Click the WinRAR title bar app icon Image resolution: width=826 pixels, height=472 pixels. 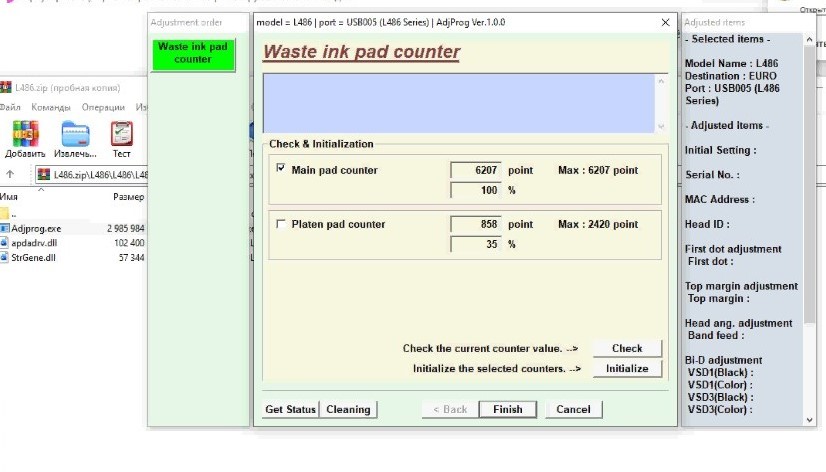5,87
